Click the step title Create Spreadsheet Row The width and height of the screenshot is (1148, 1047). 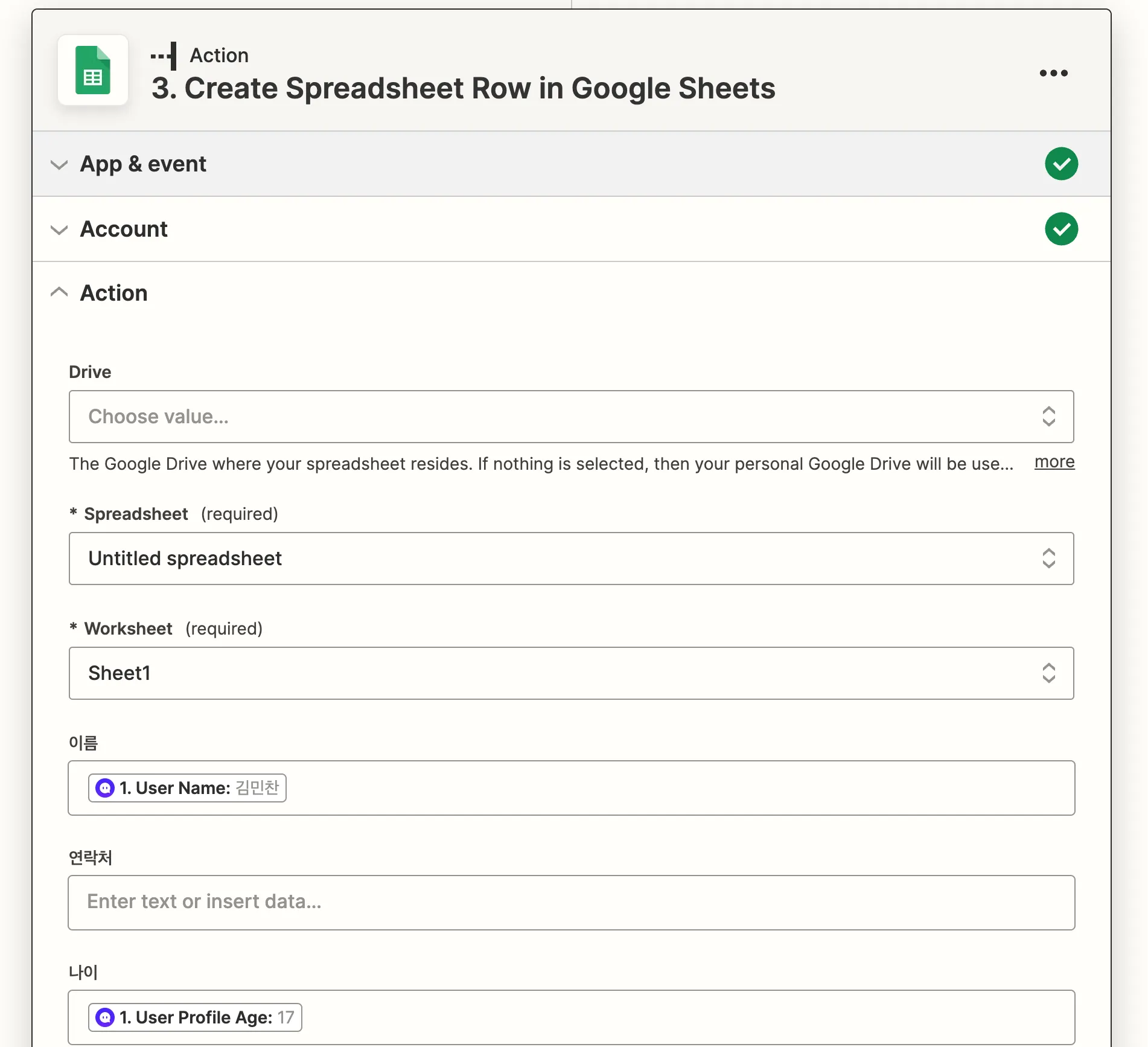[463, 88]
